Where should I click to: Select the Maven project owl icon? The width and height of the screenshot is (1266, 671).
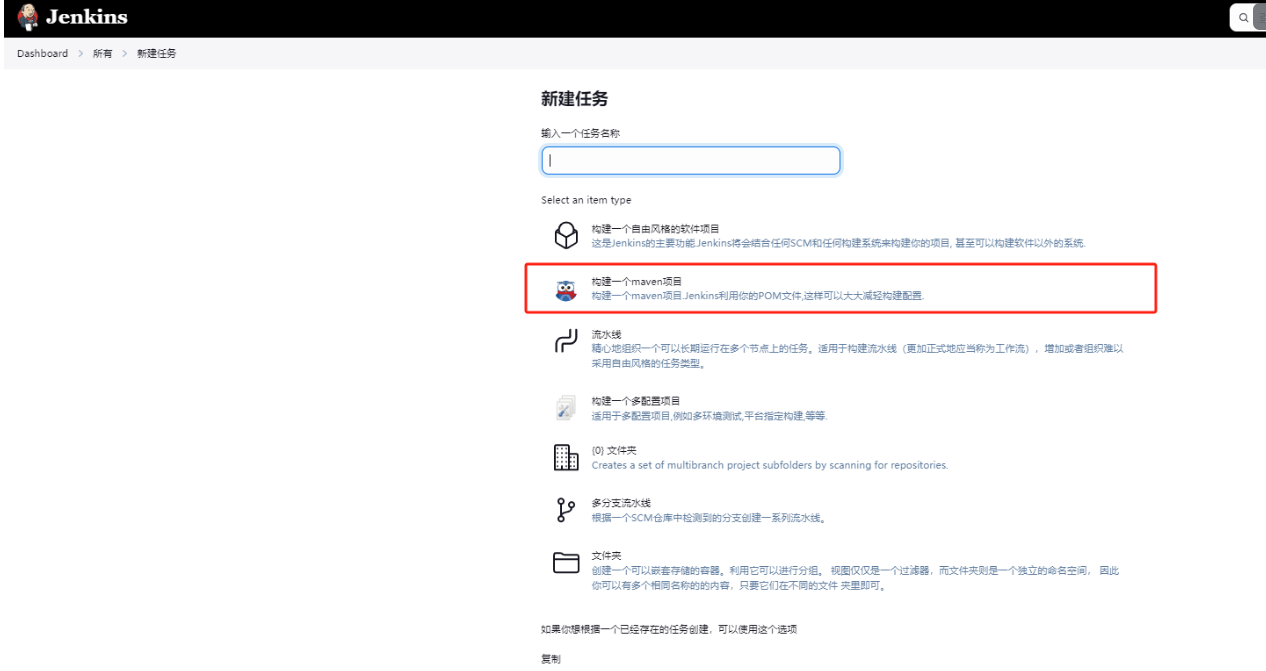click(x=566, y=290)
